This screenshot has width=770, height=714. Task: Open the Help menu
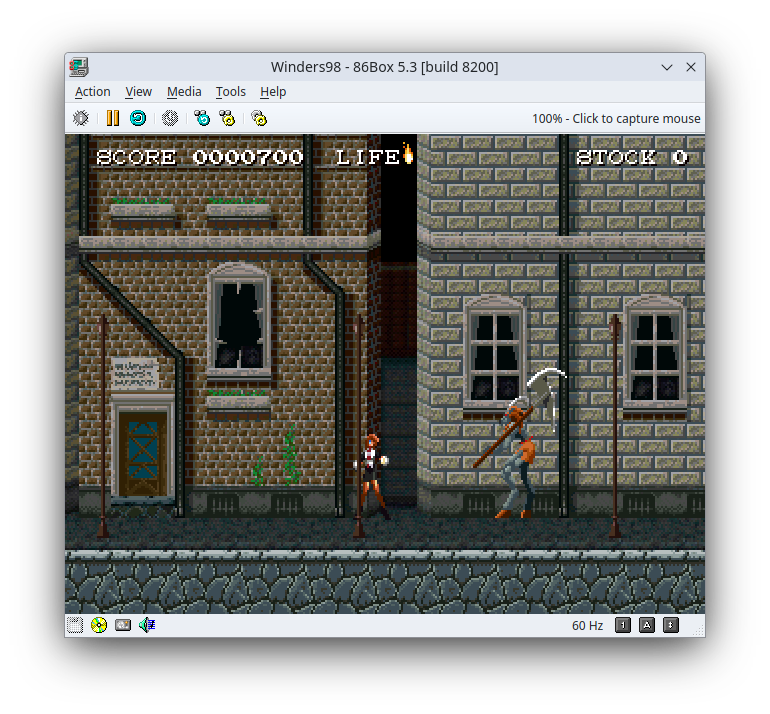point(273,91)
